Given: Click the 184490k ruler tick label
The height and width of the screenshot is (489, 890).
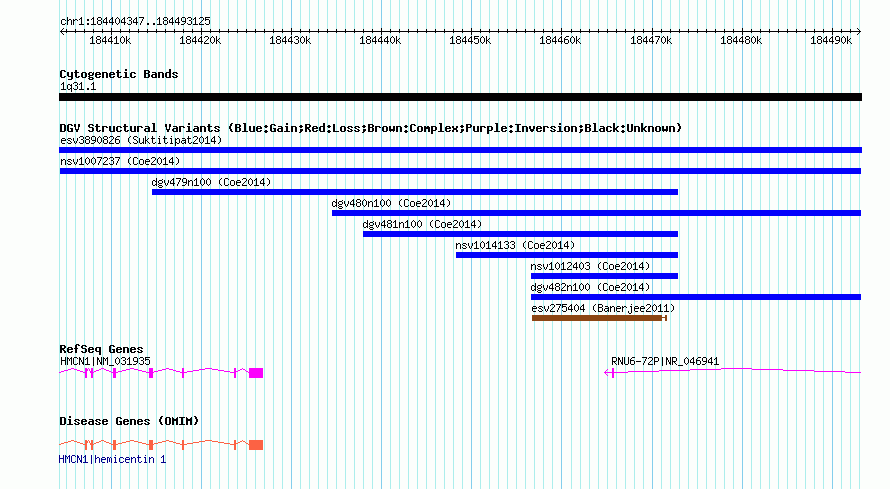Looking at the screenshot, I should (831, 40).
